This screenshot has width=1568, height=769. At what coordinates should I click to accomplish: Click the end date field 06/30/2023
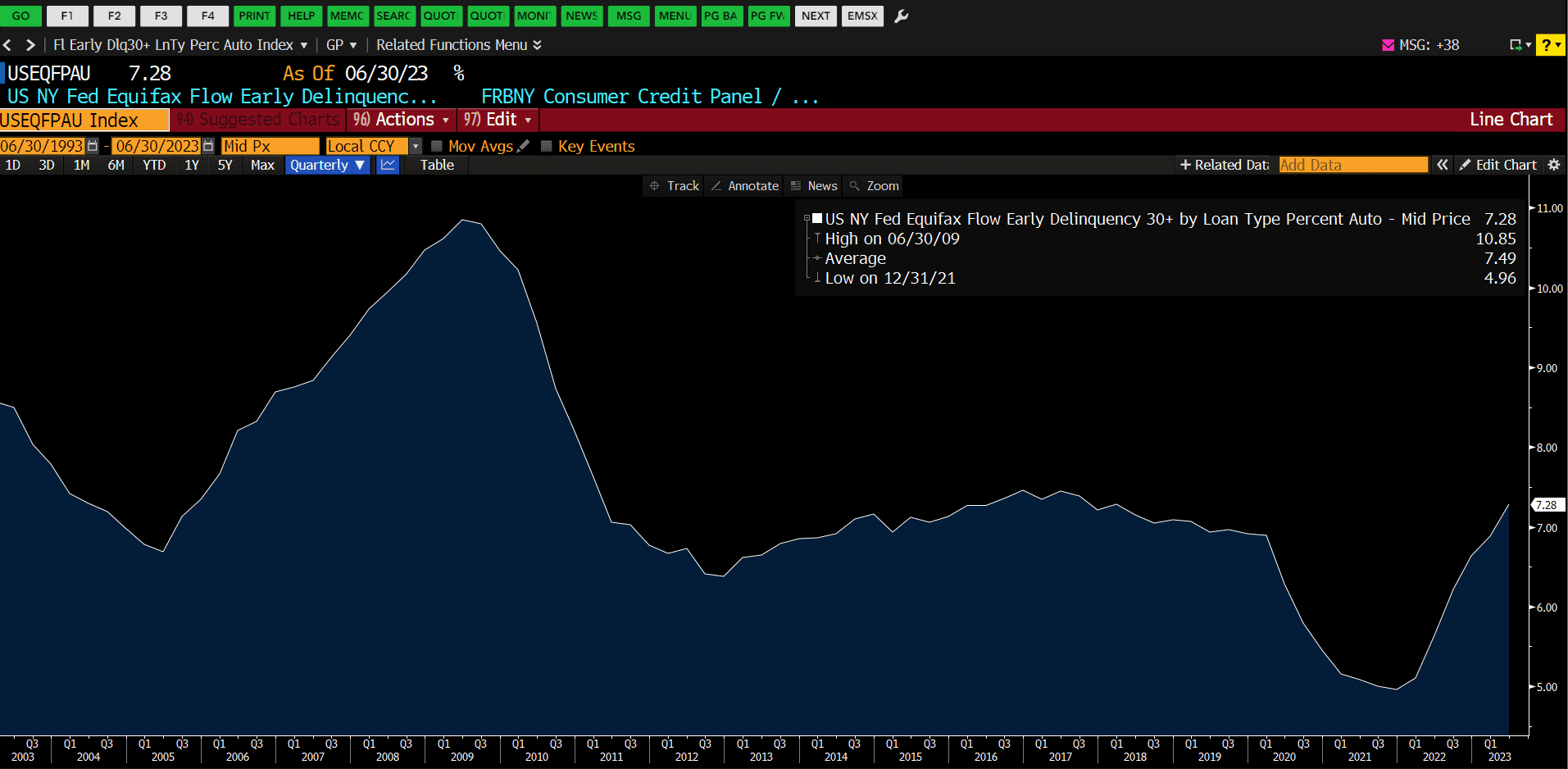[157, 146]
